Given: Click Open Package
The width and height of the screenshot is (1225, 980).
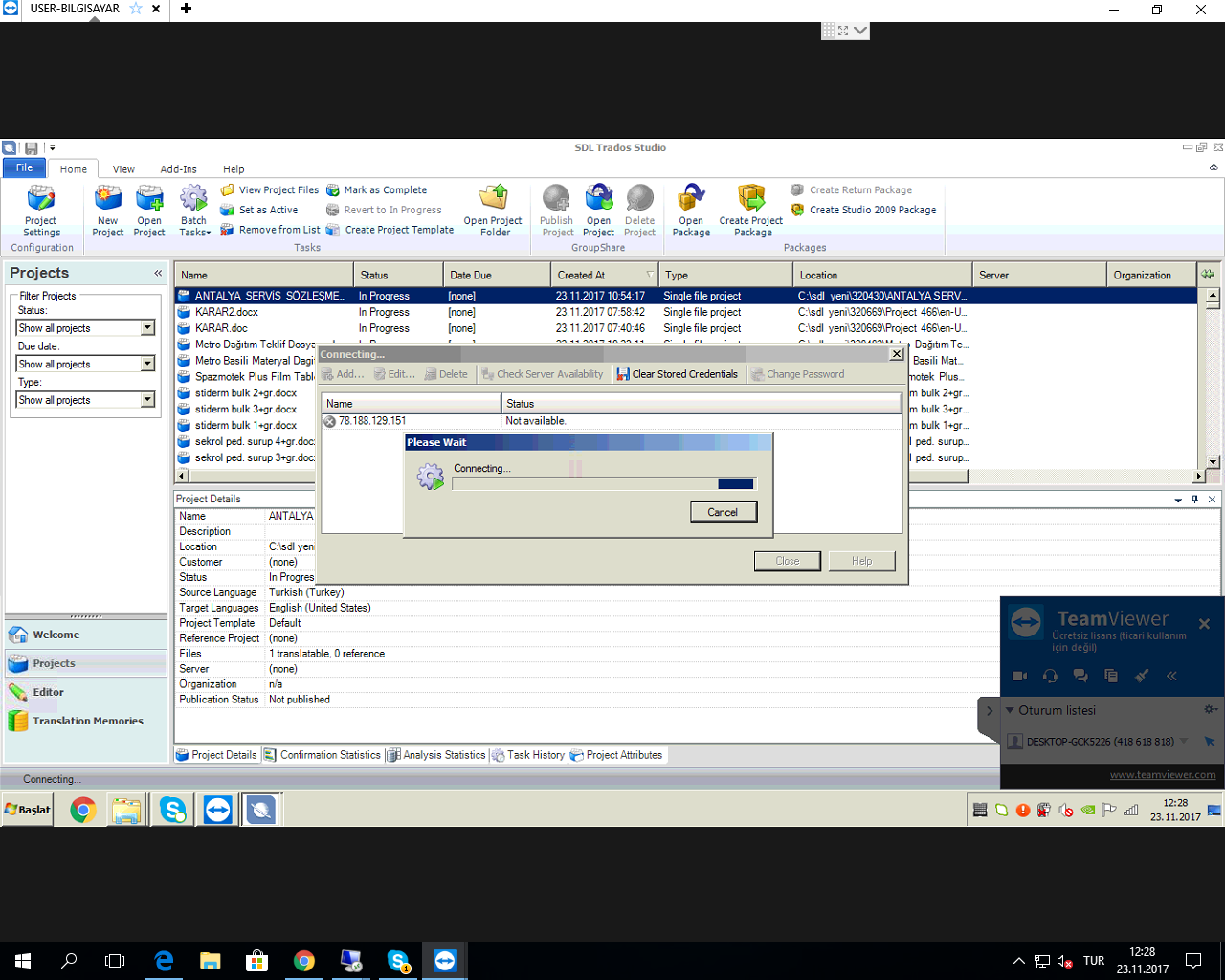Looking at the screenshot, I should click(x=691, y=211).
